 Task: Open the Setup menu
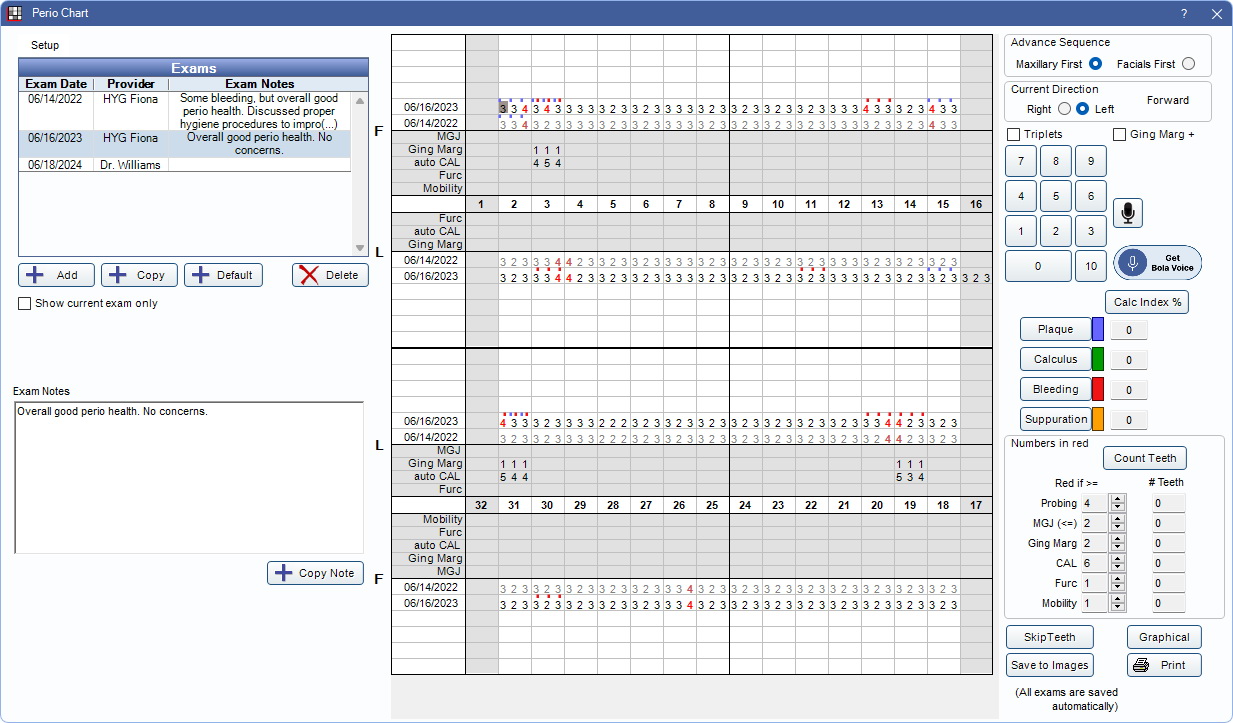tap(45, 45)
